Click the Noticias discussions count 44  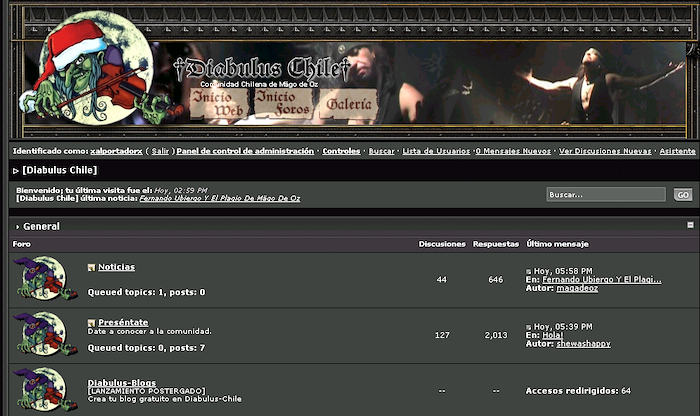(442, 280)
